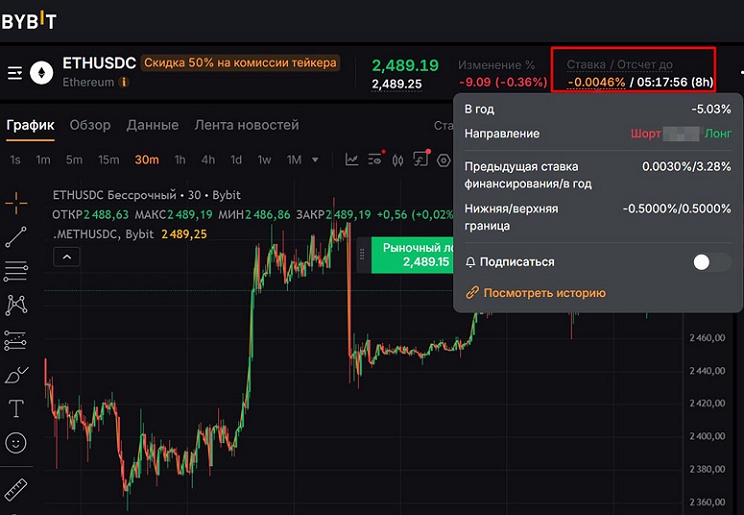
Task: Select the trend line drawing tool
Action: pyautogui.click(x=16, y=237)
